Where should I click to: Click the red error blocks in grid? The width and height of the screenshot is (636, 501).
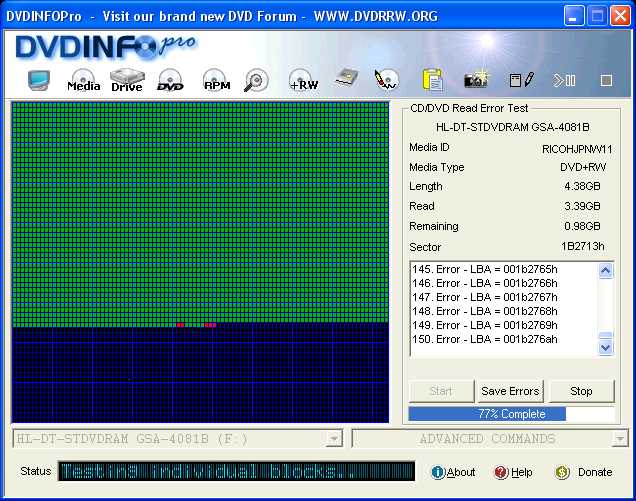pos(210,325)
